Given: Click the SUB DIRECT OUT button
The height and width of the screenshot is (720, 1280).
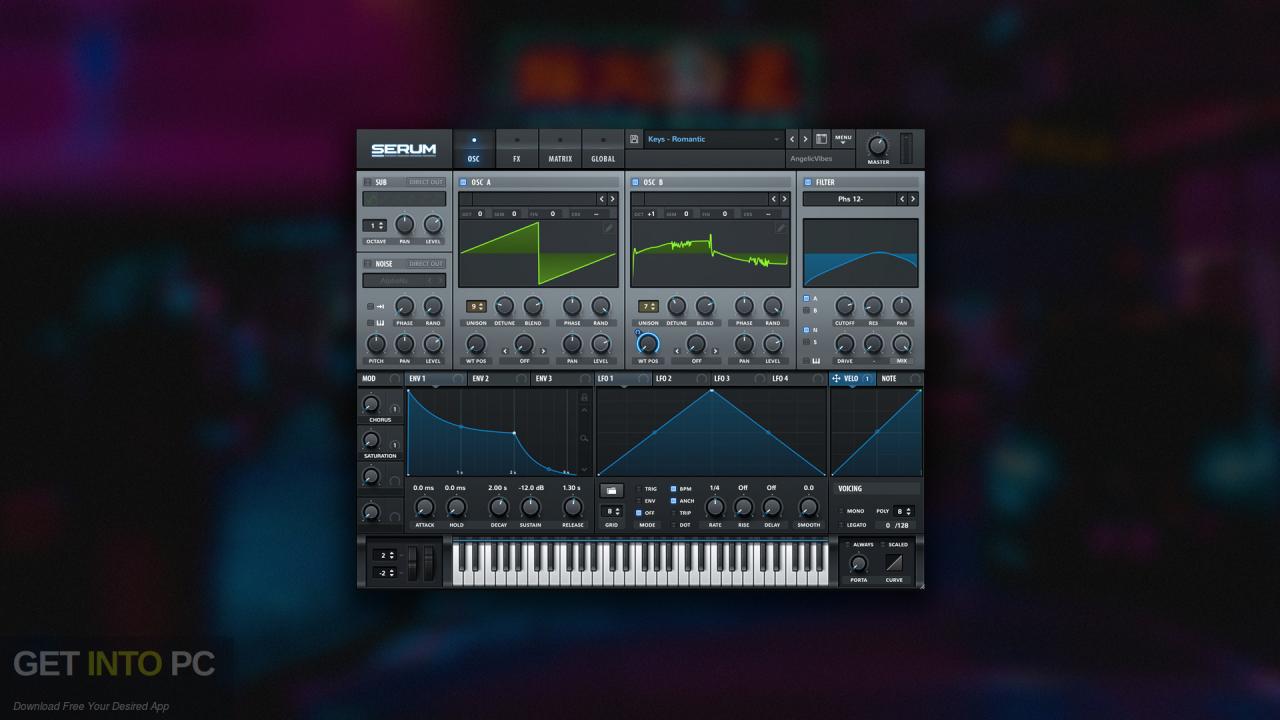Looking at the screenshot, I should (x=425, y=182).
